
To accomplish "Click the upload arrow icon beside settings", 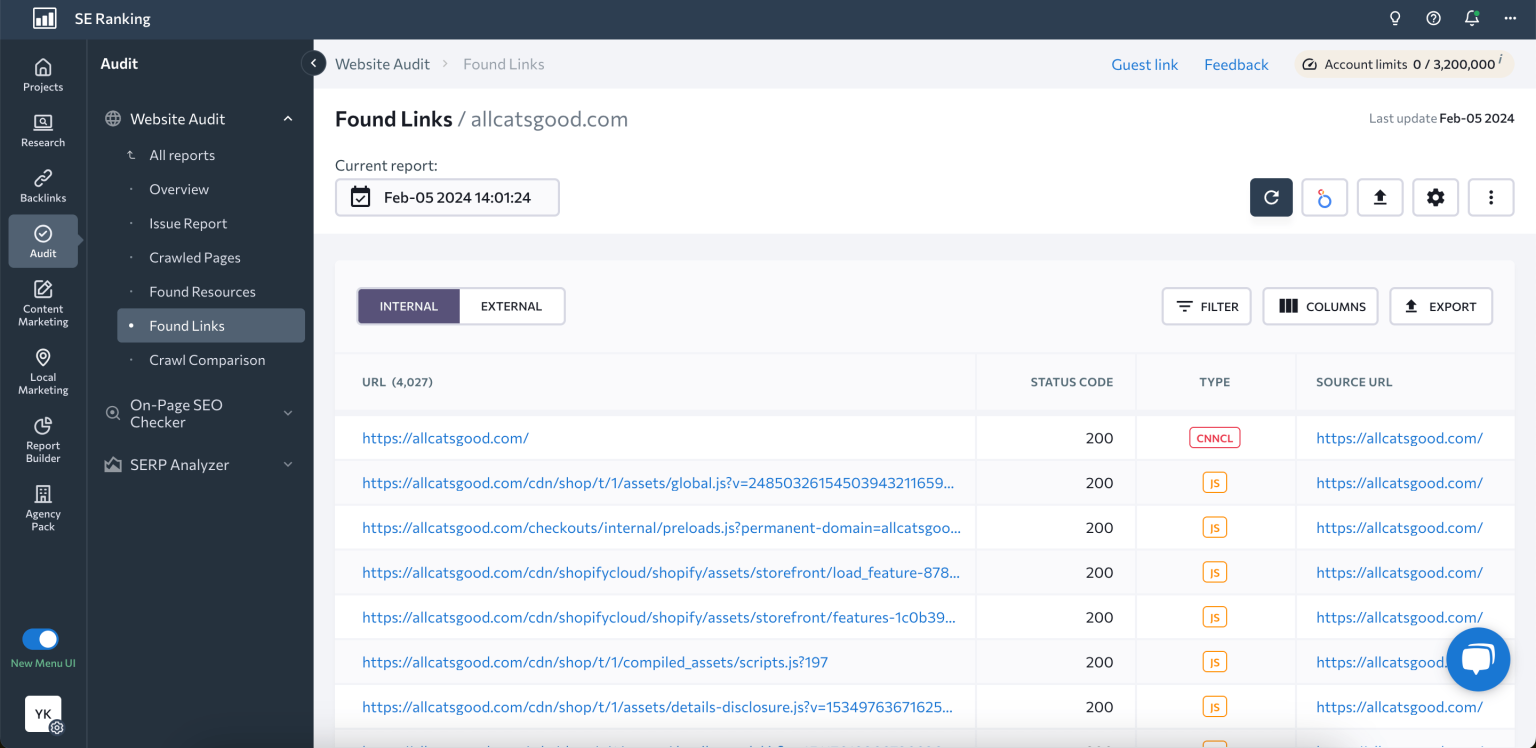I will click(1380, 198).
